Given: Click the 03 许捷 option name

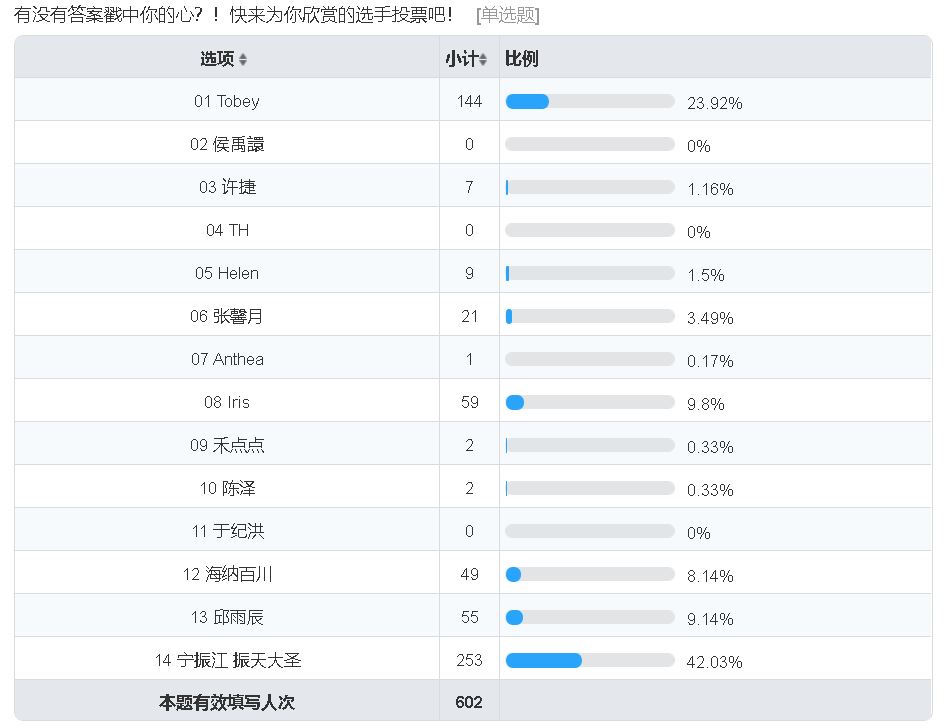Looking at the screenshot, I should coord(227,187).
